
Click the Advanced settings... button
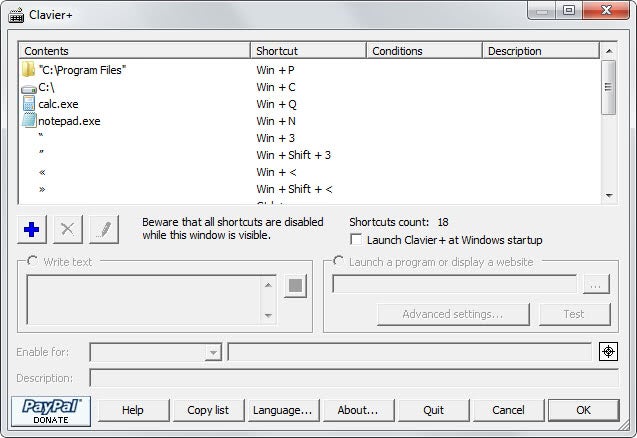(x=453, y=314)
